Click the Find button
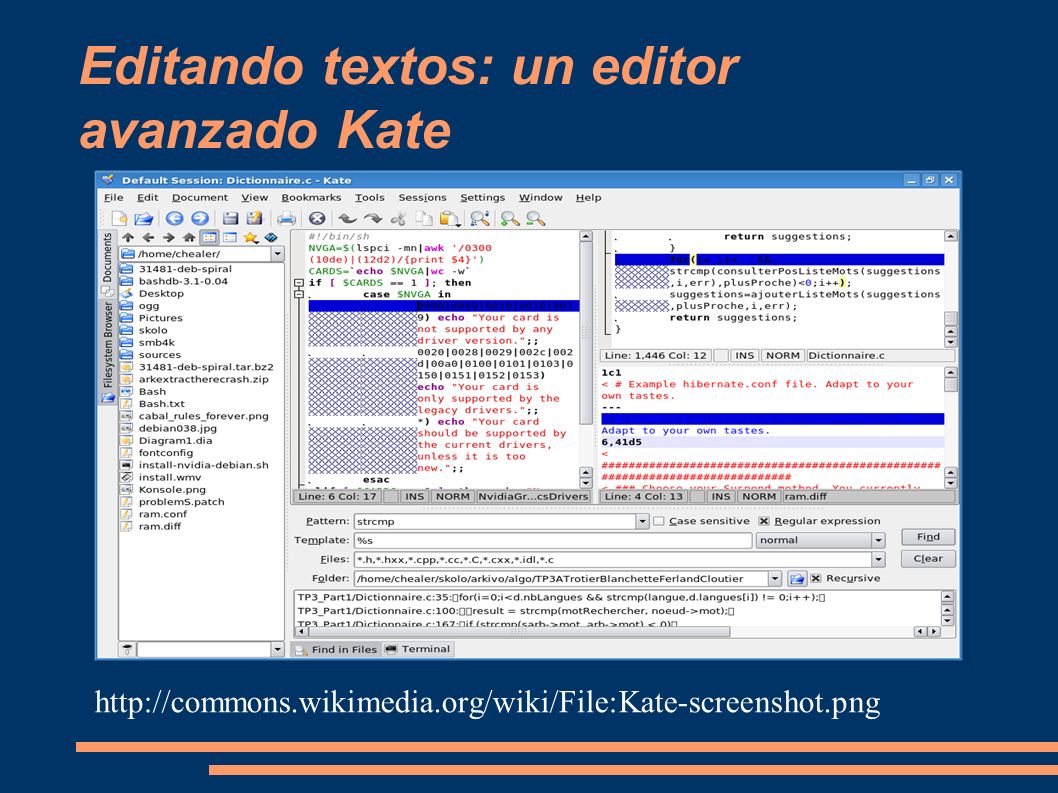Screen dimensions: 1058x793 click(x=928, y=537)
